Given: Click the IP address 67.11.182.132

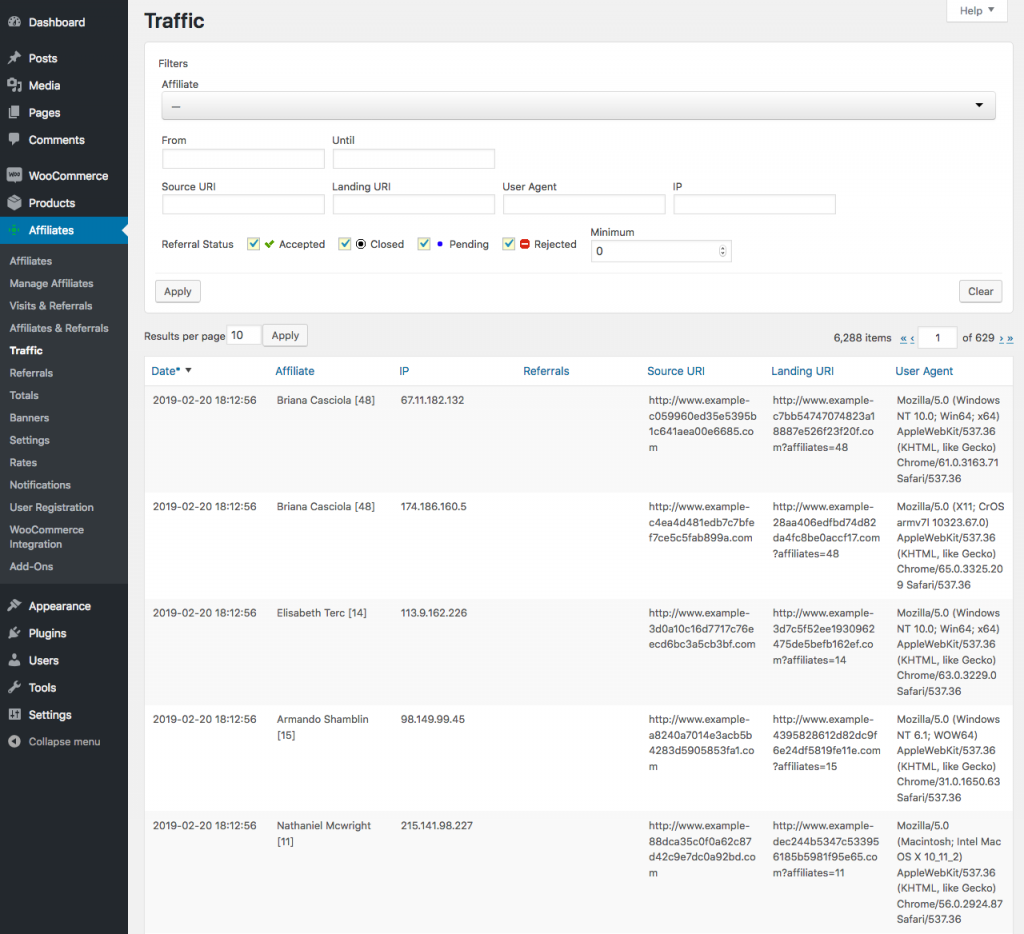Looking at the screenshot, I should [x=432, y=400].
